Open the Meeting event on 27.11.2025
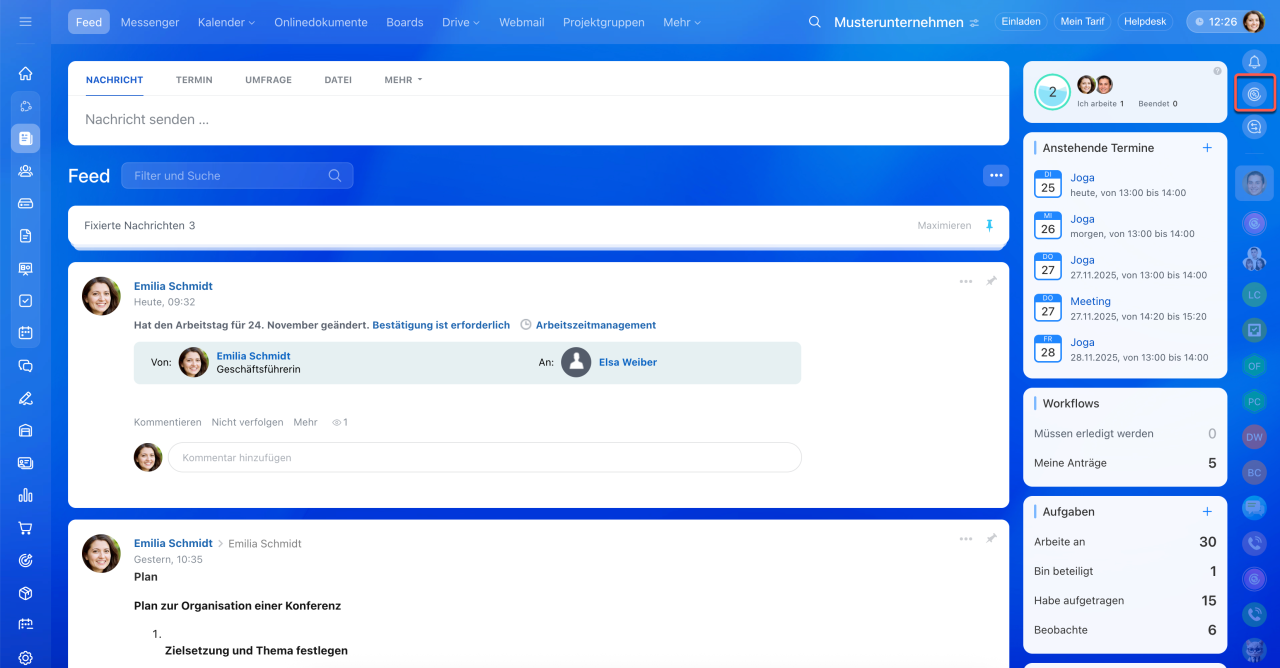The image size is (1280, 668). point(1090,301)
